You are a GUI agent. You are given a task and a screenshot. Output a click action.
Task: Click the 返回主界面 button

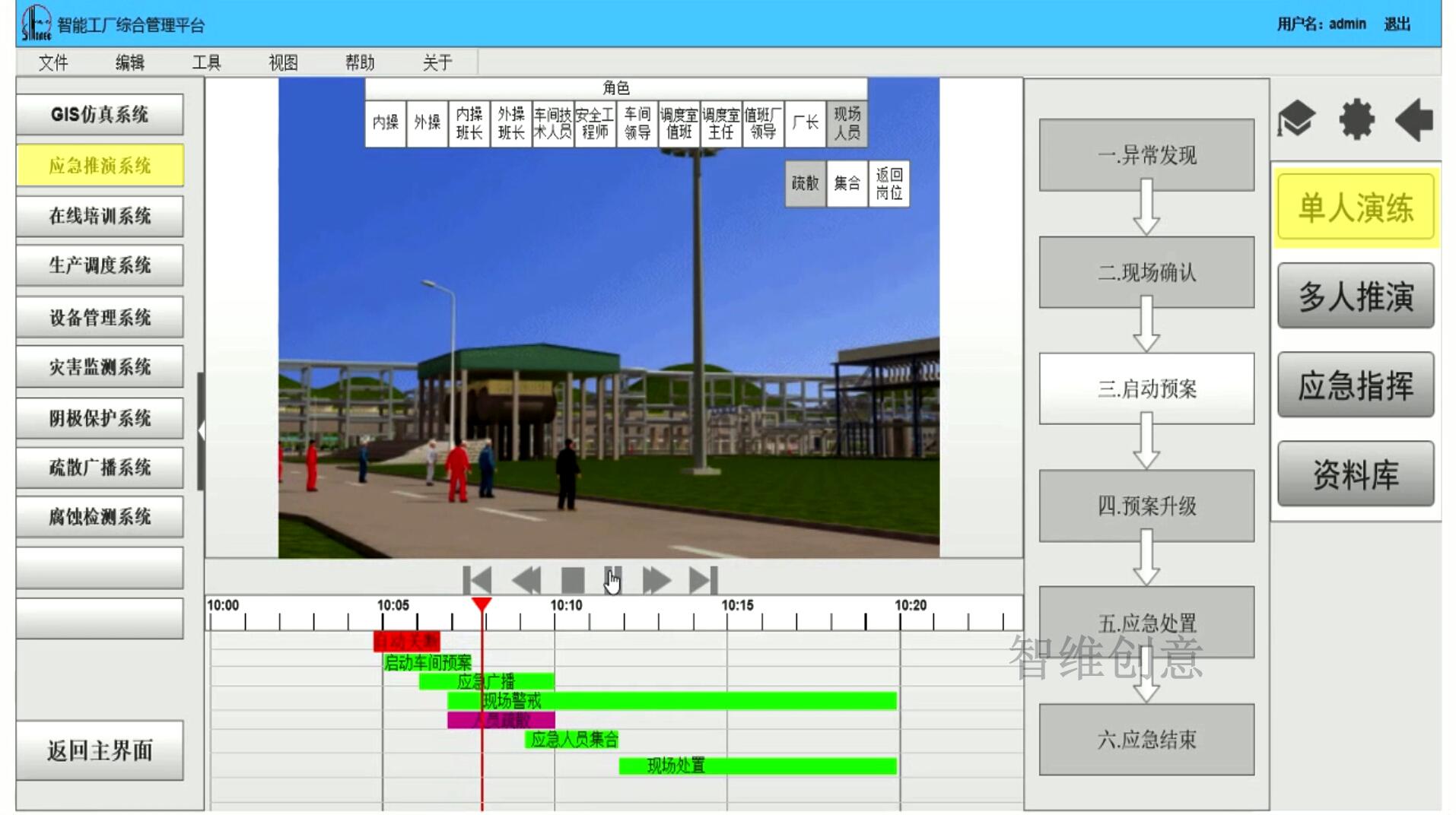click(x=100, y=750)
